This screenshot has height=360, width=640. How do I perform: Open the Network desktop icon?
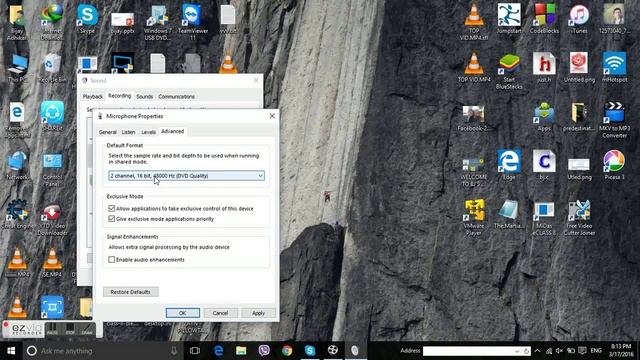(x=16, y=165)
